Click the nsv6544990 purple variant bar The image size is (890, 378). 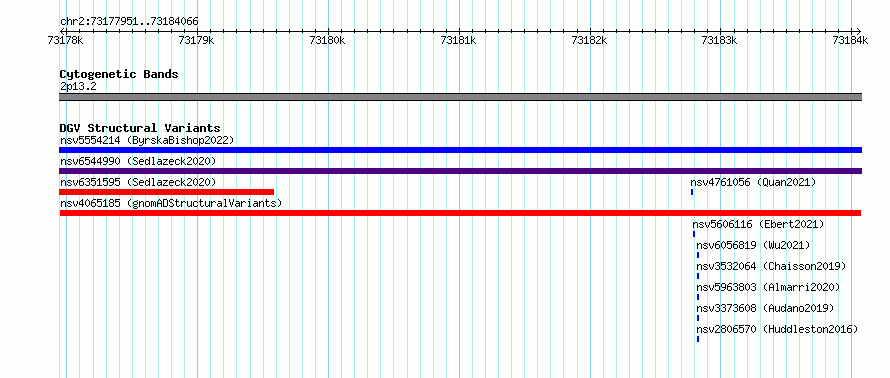pos(460,171)
